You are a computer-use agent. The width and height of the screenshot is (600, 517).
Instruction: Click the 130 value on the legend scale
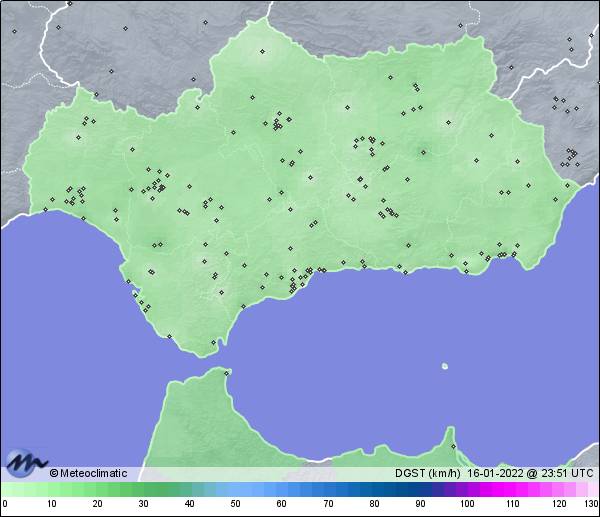[591, 504]
